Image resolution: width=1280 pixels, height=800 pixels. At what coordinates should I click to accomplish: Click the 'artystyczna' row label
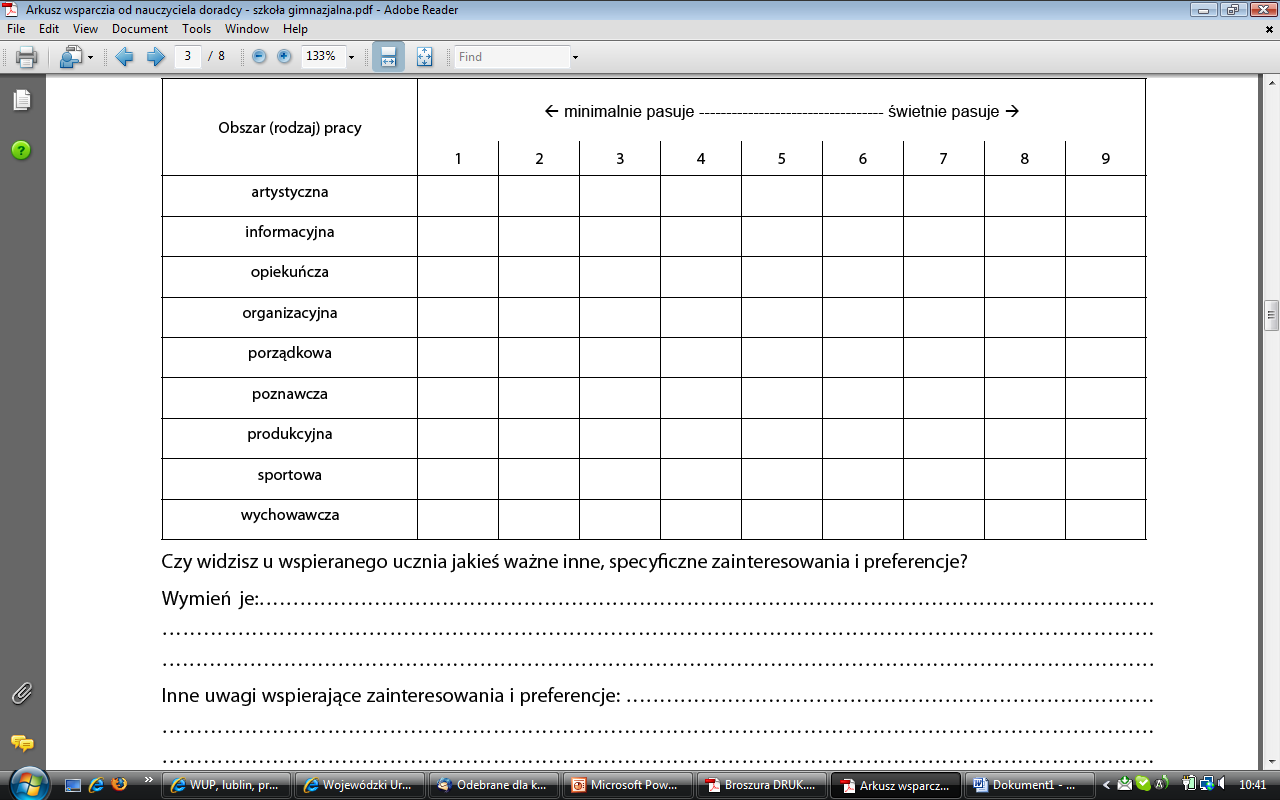(x=290, y=192)
